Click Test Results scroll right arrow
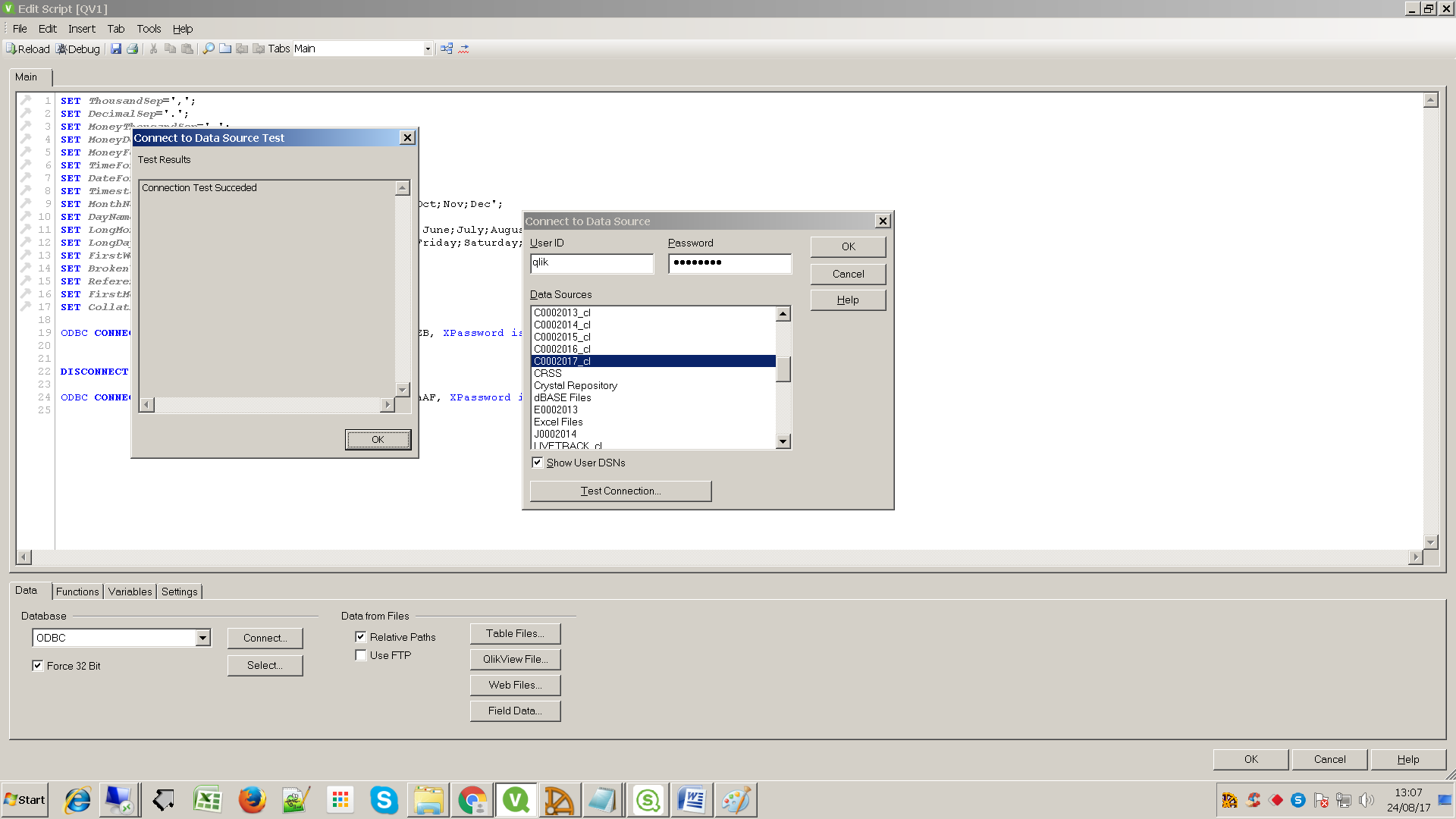This screenshot has width=1456, height=819. (x=388, y=405)
